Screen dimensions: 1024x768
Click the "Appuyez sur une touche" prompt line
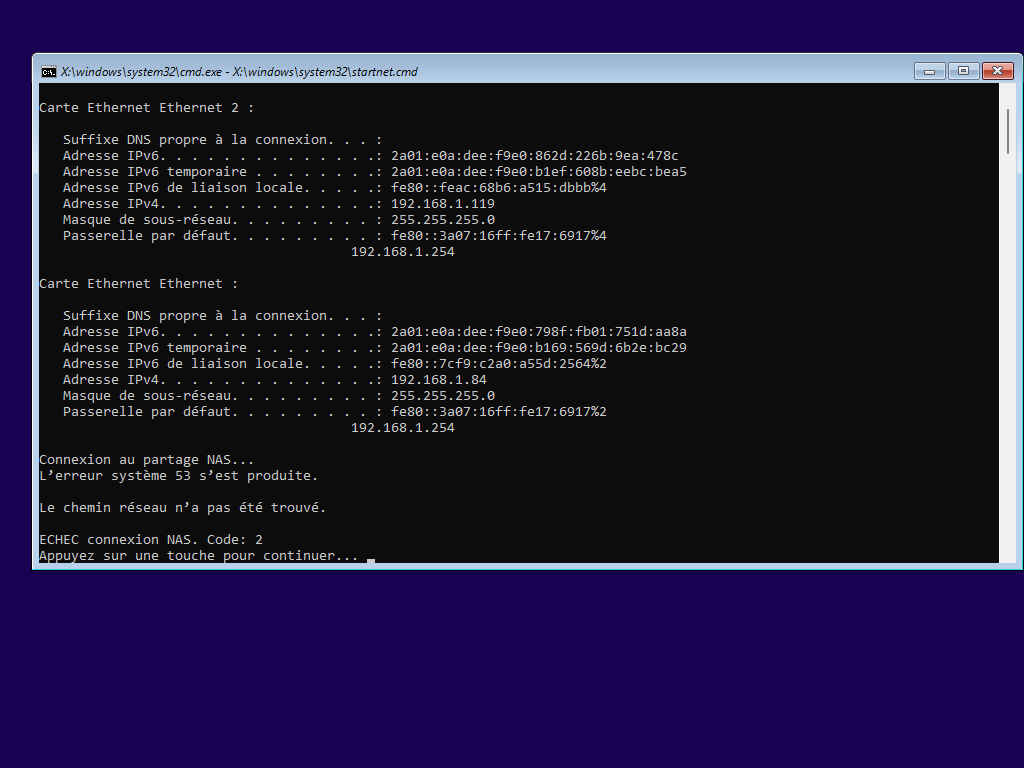[x=198, y=555]
